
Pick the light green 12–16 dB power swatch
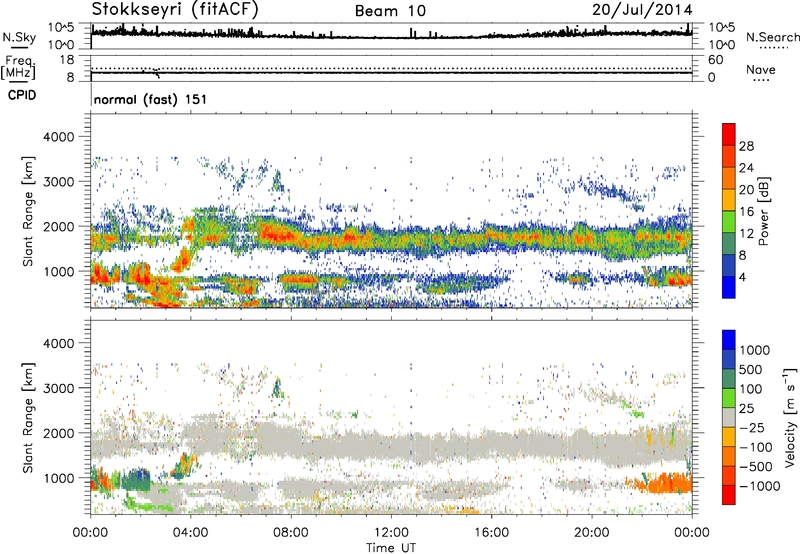pos(729,222)
